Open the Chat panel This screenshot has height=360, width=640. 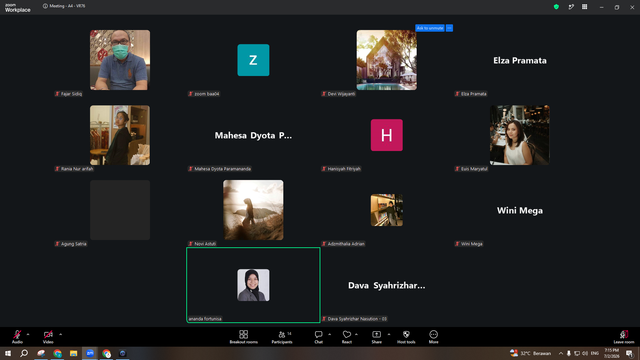pos(318,337)
